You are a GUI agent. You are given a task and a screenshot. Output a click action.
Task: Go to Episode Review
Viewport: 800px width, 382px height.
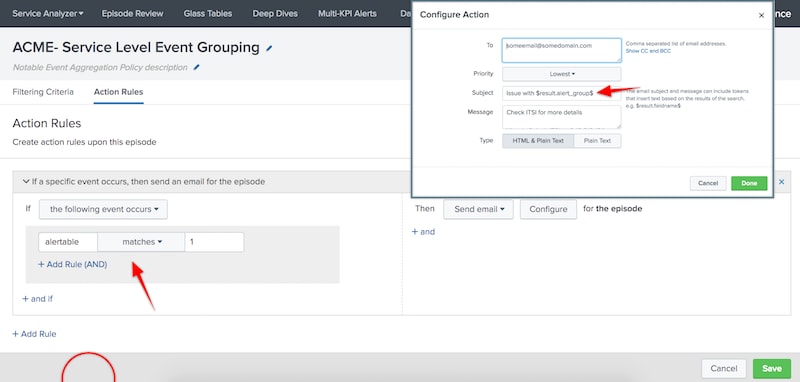click(x=132, y=14)
